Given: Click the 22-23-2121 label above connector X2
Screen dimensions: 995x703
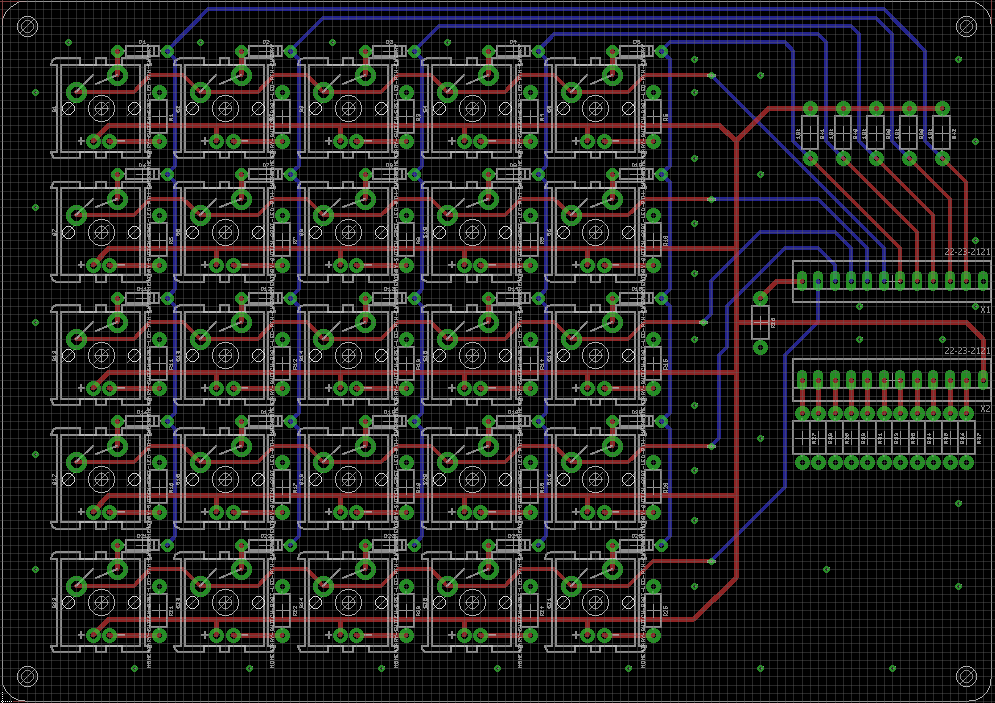Looking at the screenshot, I should pos(969,350).
